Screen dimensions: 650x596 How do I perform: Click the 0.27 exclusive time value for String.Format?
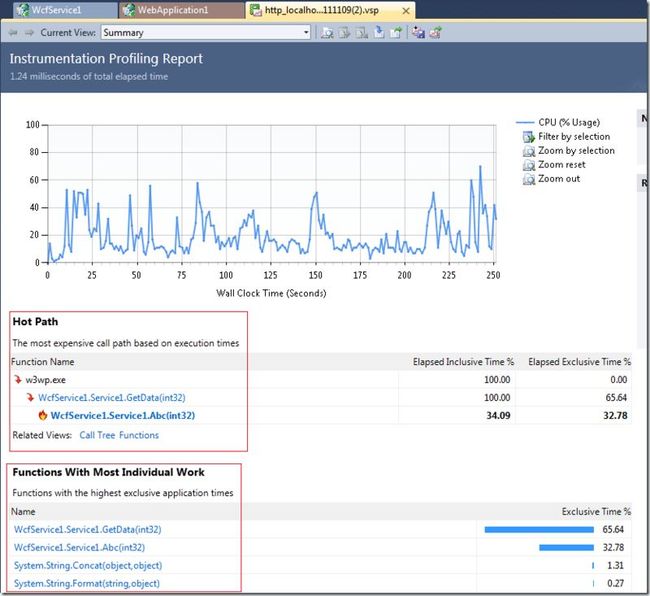point(615,584)
